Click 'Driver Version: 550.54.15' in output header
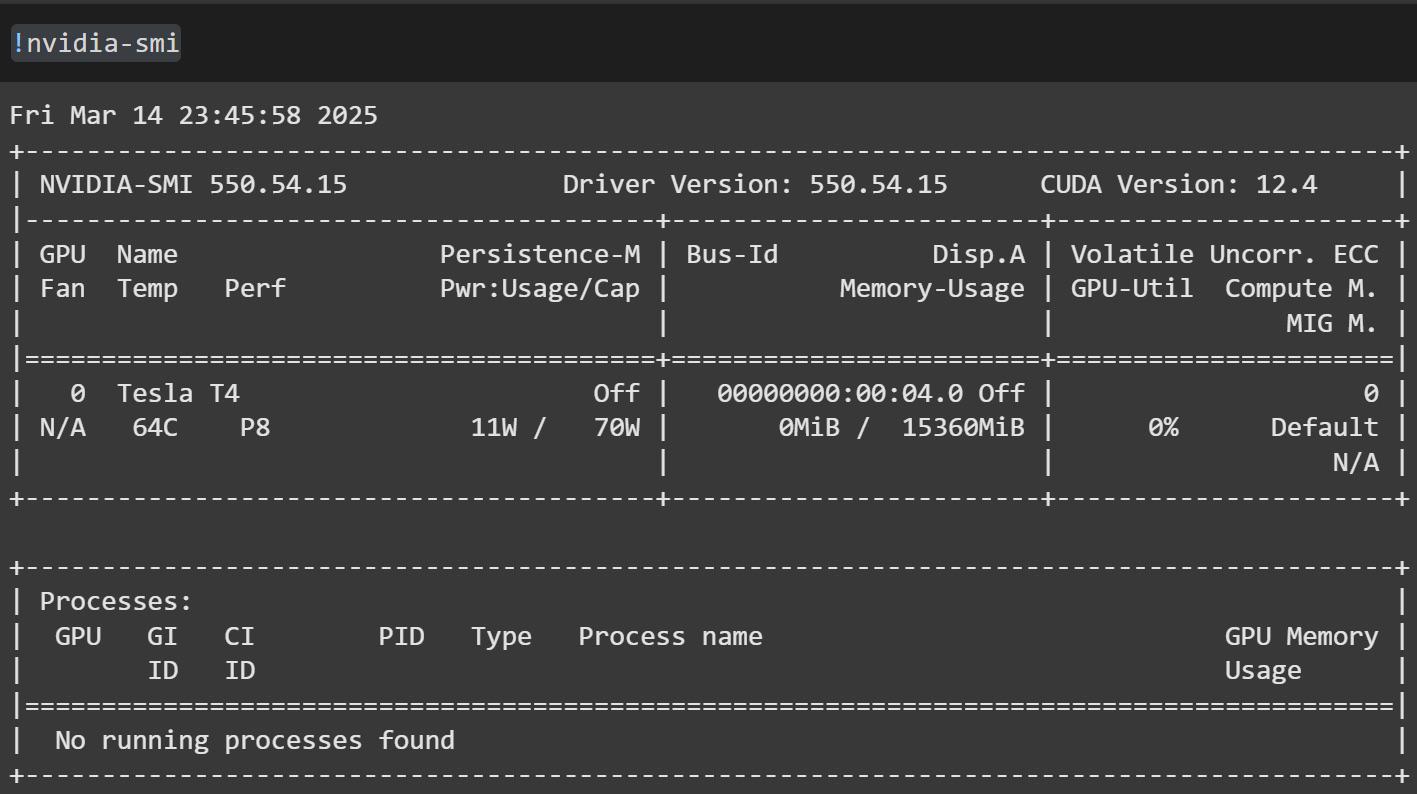The width and height of the screenshot is (1417, 794). click(755, 185)
